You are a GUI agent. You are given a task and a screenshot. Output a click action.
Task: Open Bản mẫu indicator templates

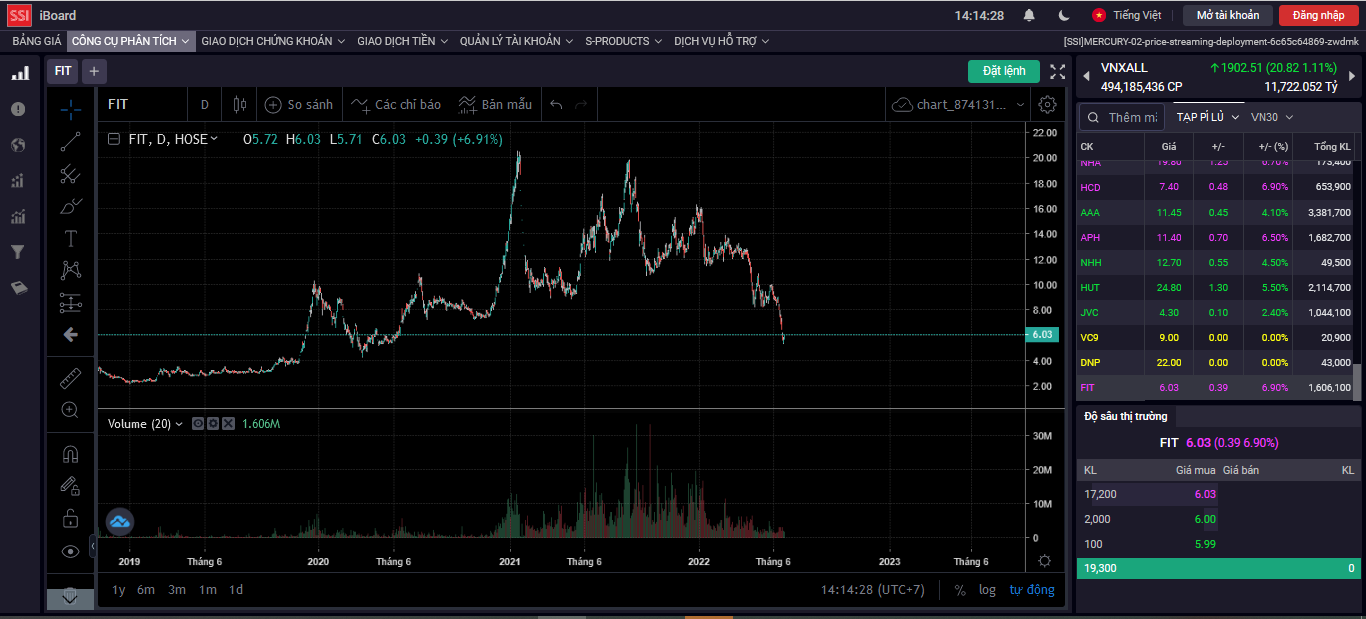point(495,104)
